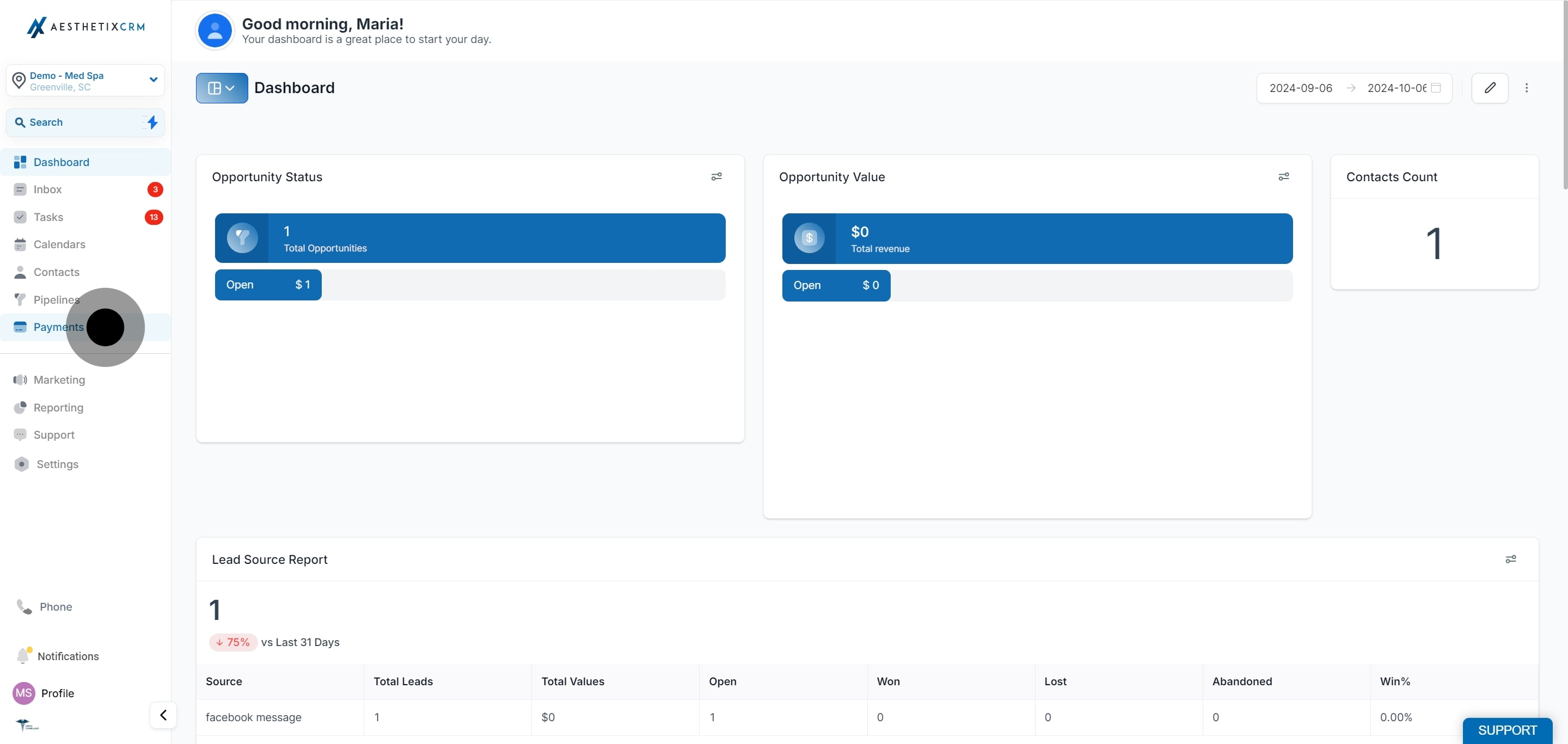The height and width of the screenshot is (744, 1568).
Task: Open the three-dot more options menu
Action: click(x=1527, y=88)
